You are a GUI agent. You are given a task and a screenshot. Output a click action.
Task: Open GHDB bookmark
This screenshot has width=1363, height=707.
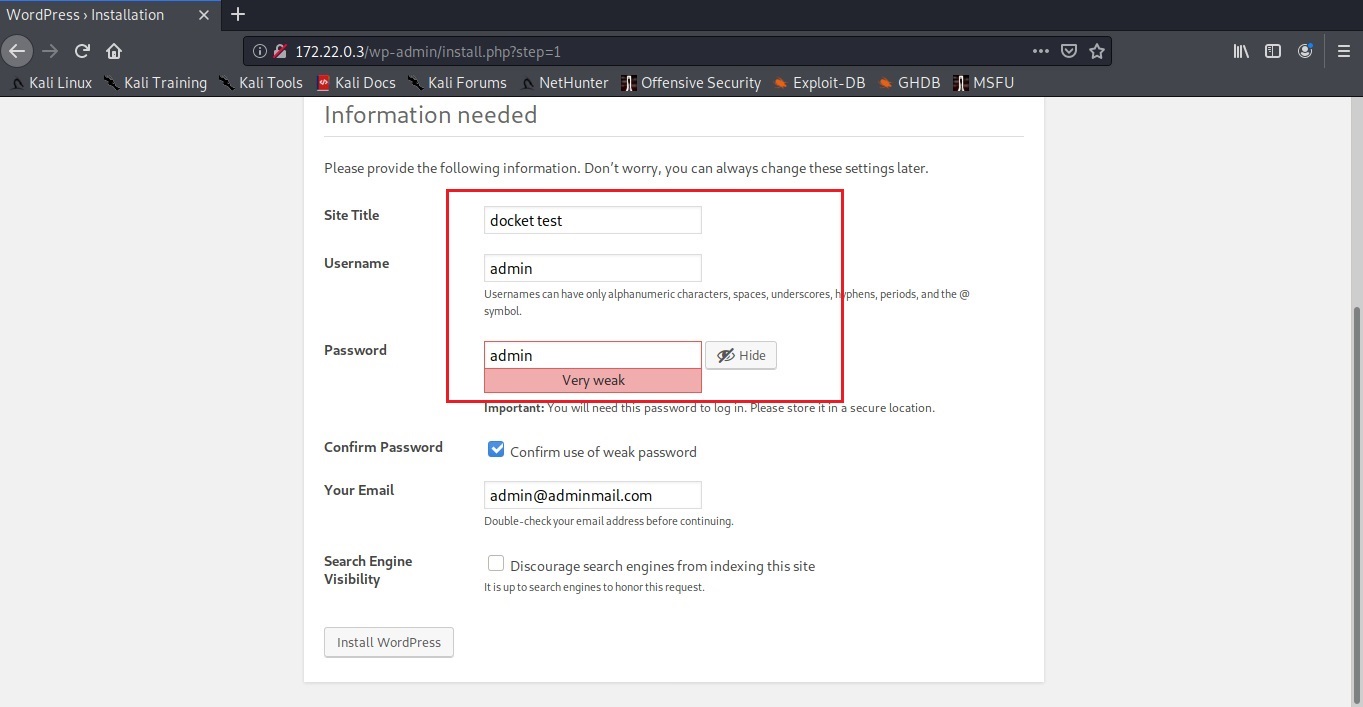[x=909, y=83]
